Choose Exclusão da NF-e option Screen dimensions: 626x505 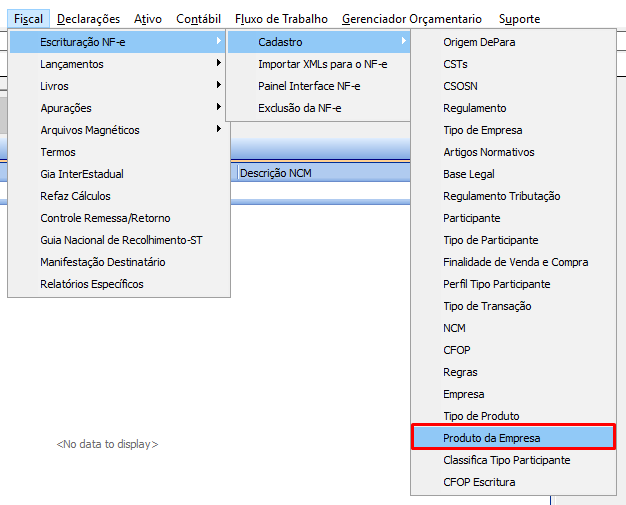(x=301, y=108)
